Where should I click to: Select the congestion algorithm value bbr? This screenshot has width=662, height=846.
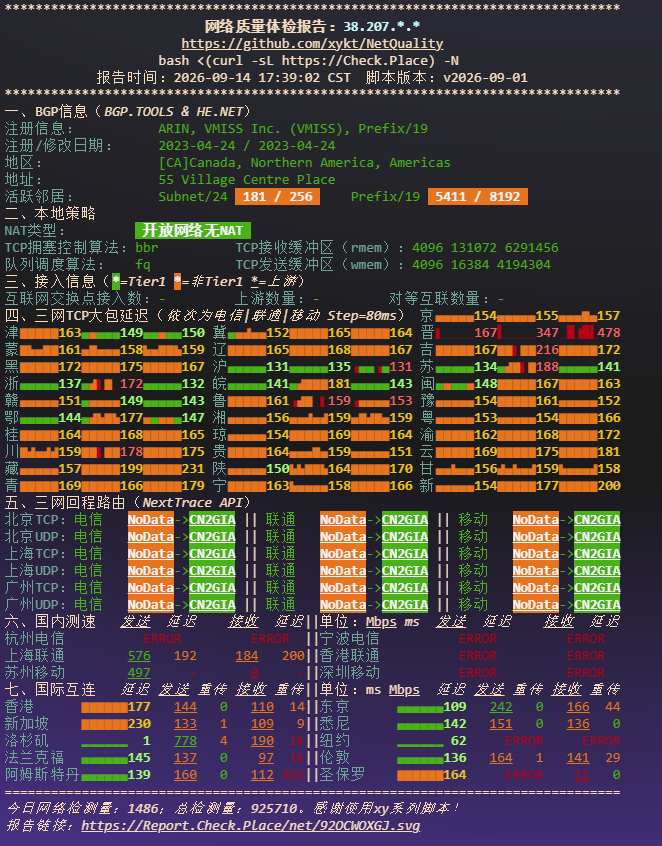coord(147,248)
